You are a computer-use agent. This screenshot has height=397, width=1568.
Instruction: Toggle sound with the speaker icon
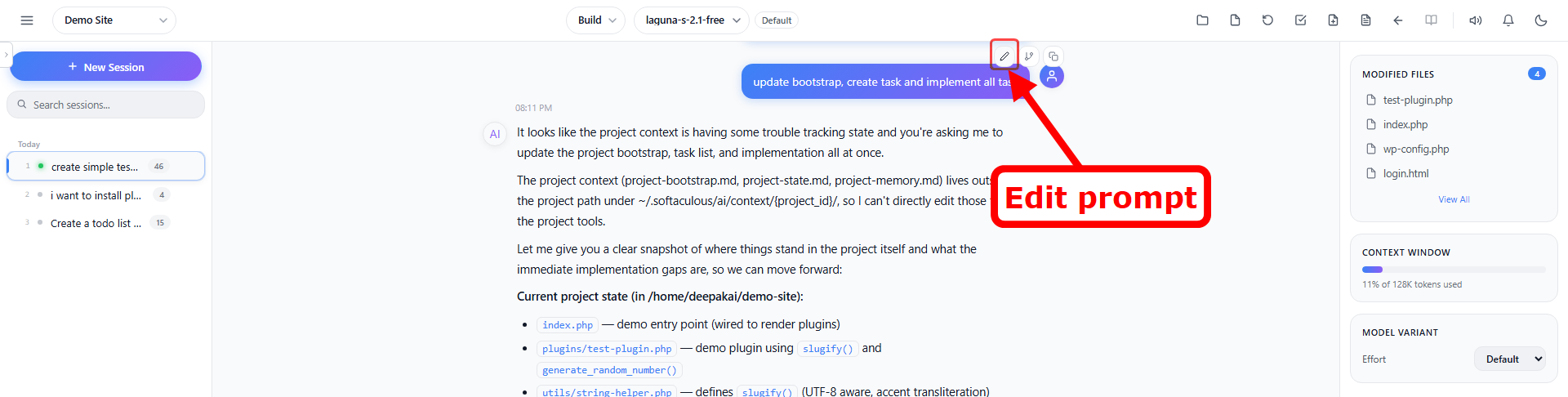pos(1476,20)
